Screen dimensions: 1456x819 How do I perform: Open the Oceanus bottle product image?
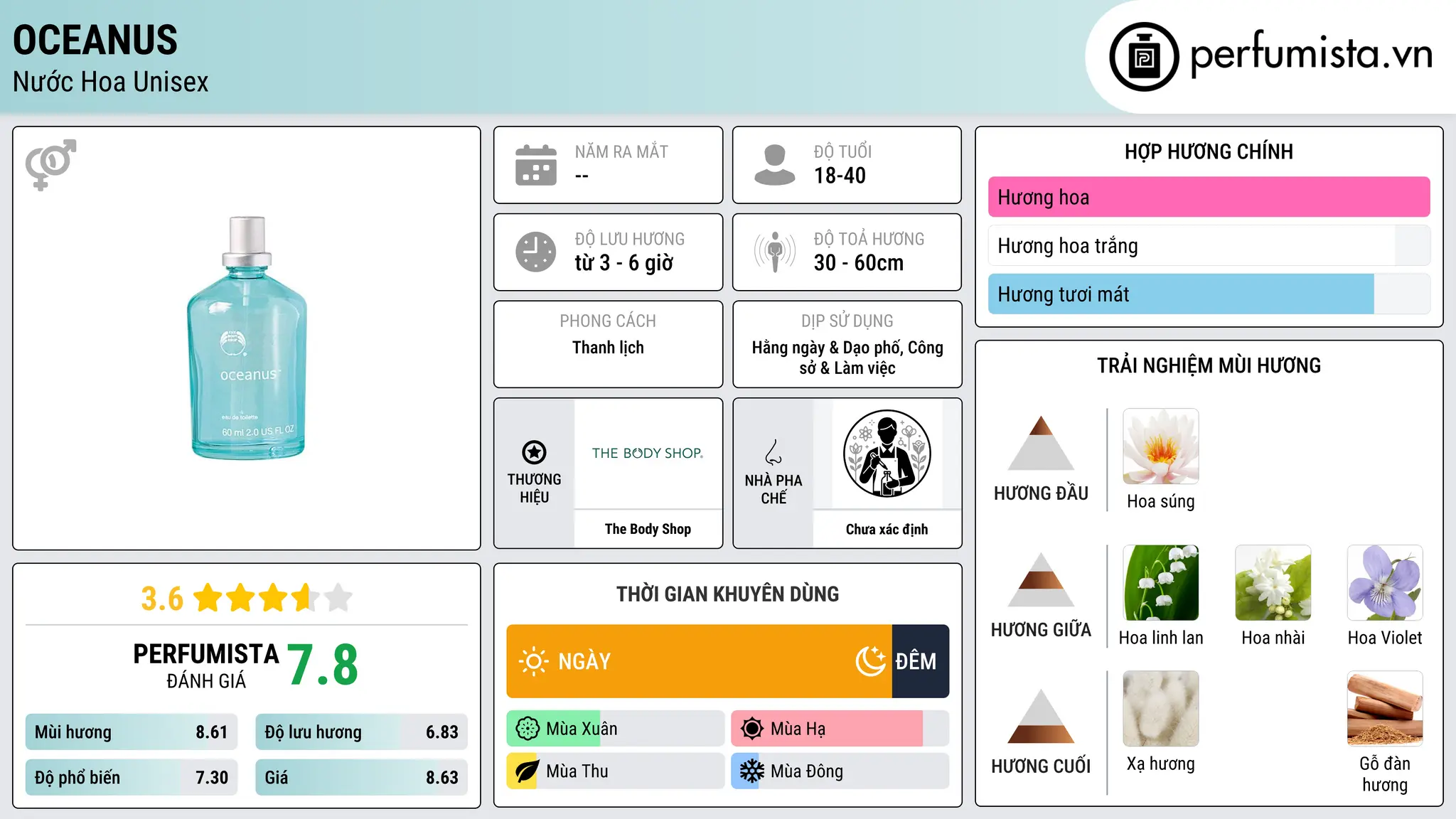(x=247, y=338)
